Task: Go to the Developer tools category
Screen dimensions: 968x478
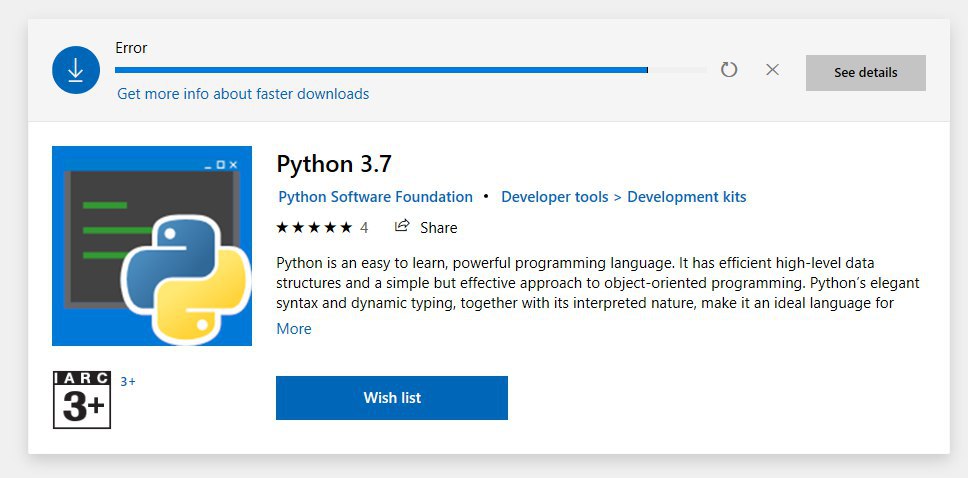Action: [554, 197]
